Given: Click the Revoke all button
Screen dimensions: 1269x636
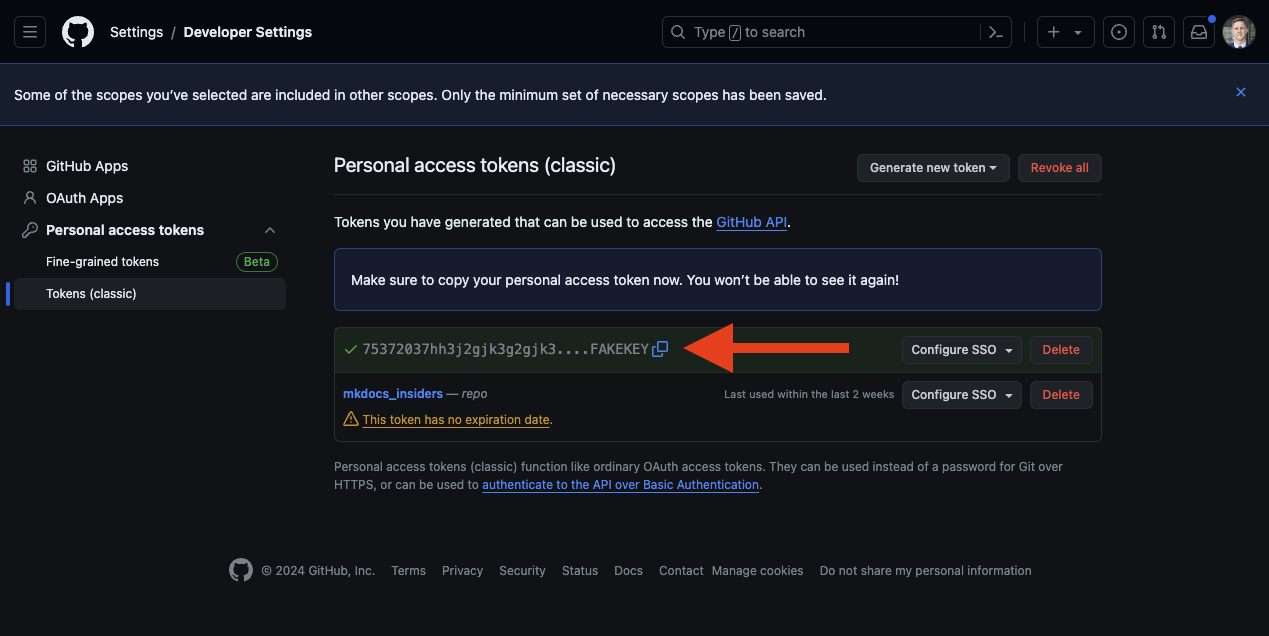Looking at the screenshot, I should [1059, 168].
